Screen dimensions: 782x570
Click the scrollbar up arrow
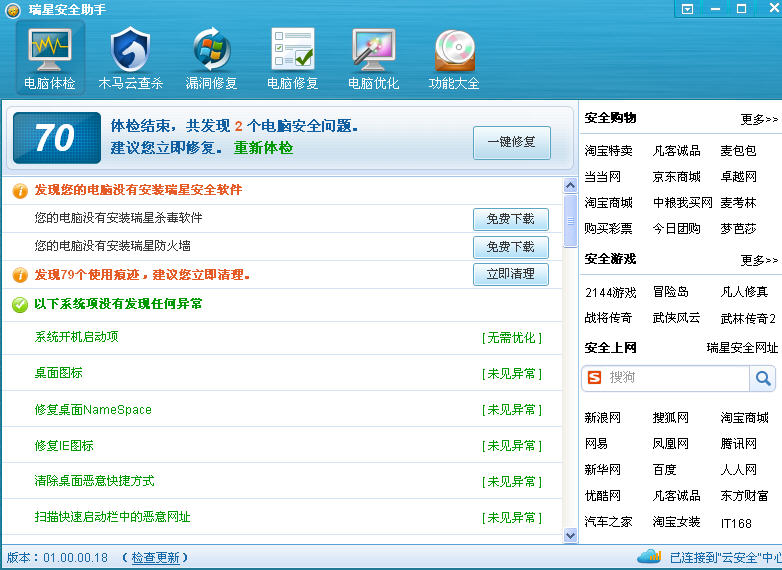[570, 186]
